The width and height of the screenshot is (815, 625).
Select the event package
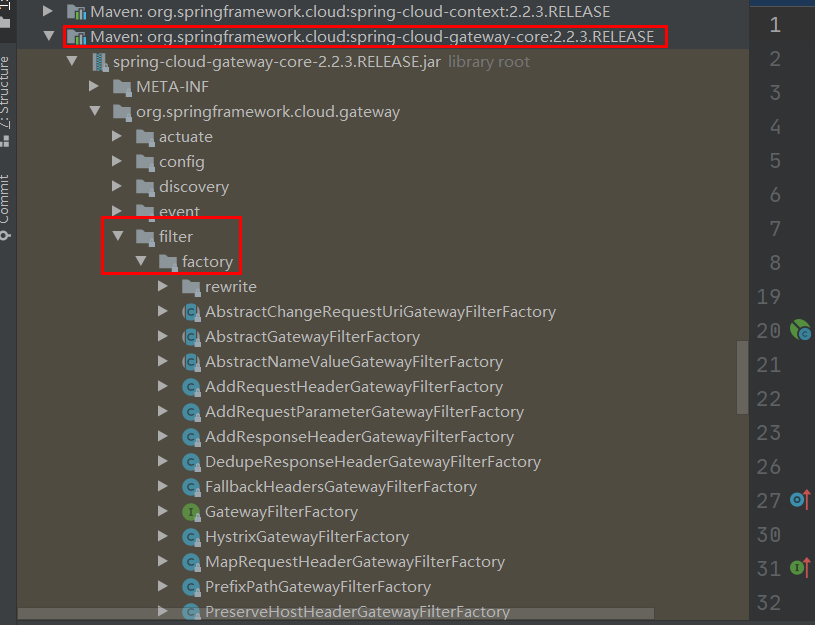[x=179, y=211]
